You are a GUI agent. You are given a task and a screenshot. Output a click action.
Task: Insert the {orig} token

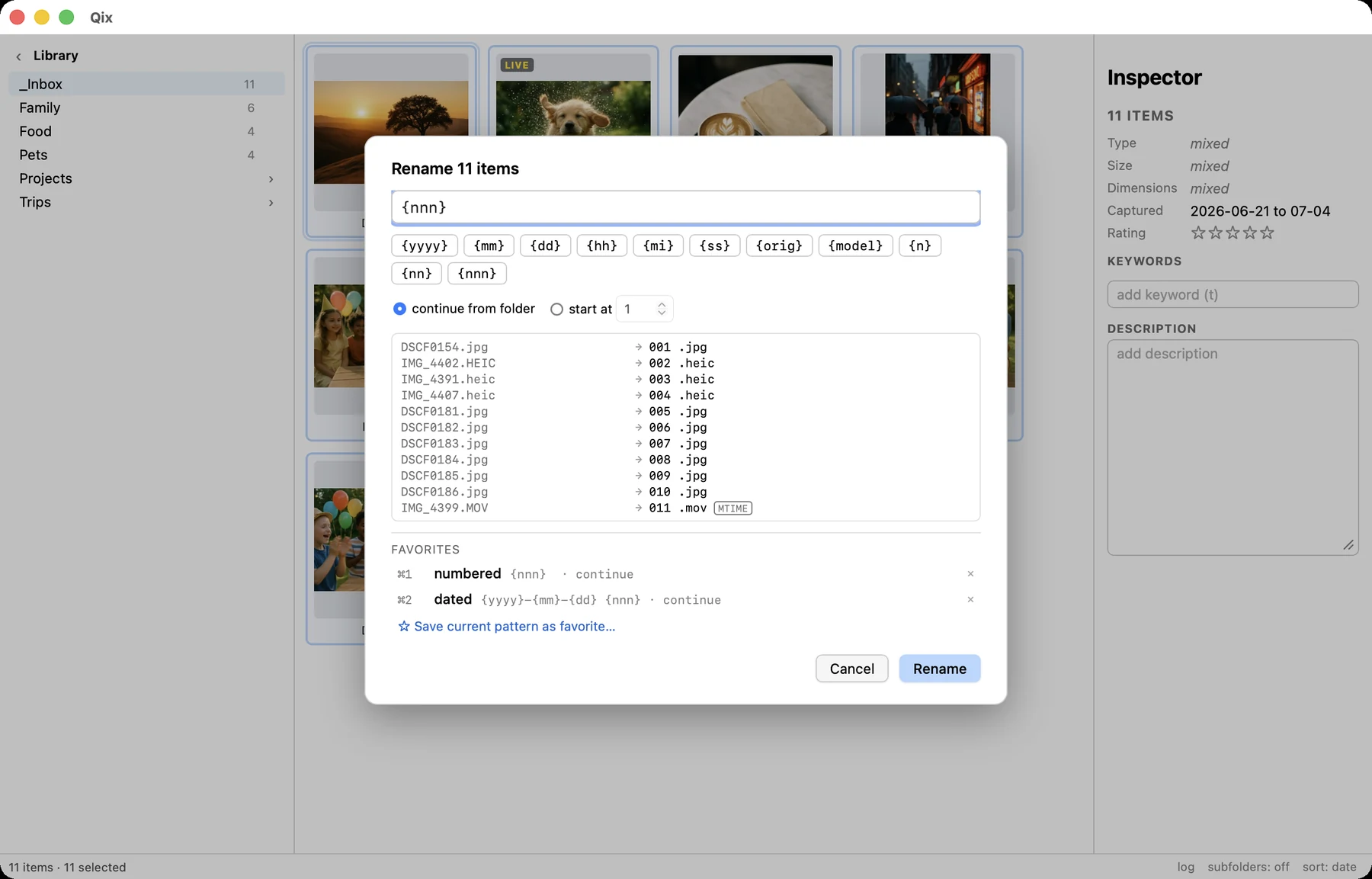click(x=779, y=245)
